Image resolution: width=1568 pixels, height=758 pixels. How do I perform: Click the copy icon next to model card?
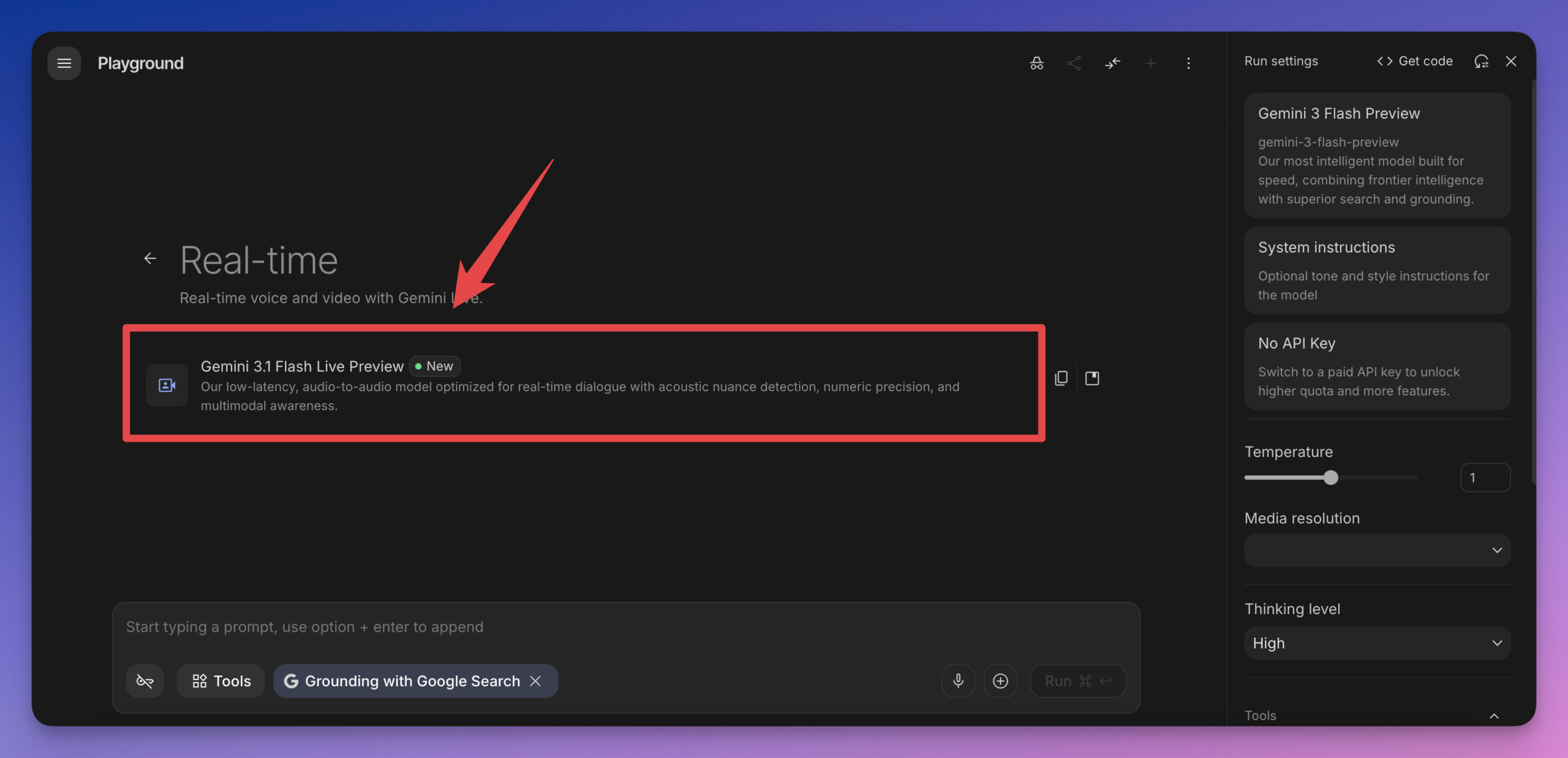[x=1061, y=378]
